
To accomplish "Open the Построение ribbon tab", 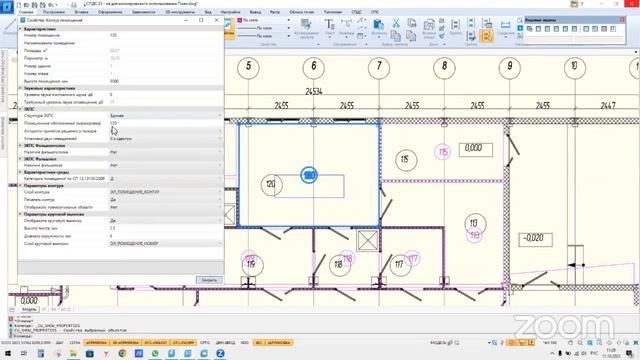I will pos(54,12).
